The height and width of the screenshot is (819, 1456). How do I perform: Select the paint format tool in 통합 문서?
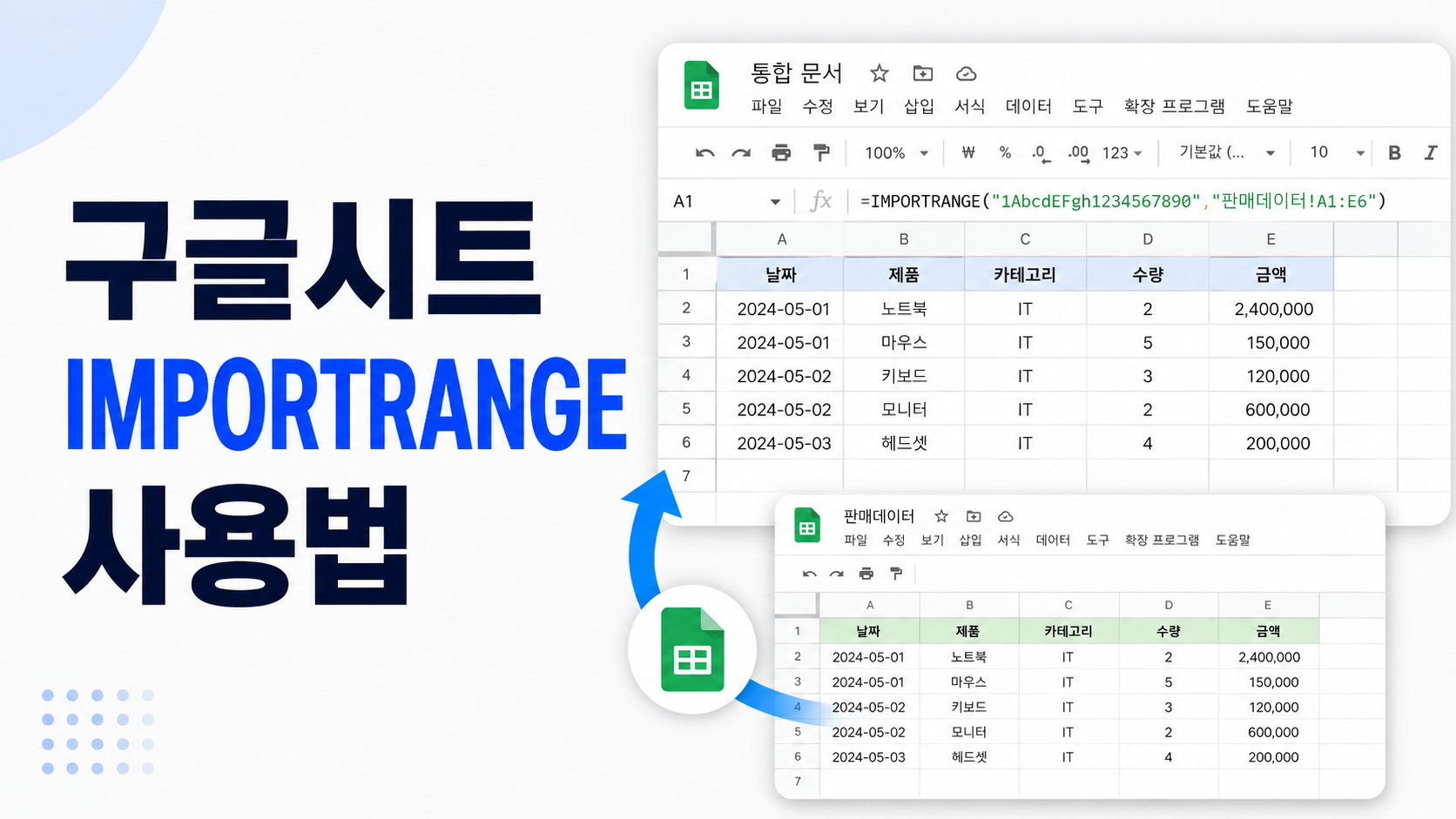pyautogui.click(x=820, y=153)
